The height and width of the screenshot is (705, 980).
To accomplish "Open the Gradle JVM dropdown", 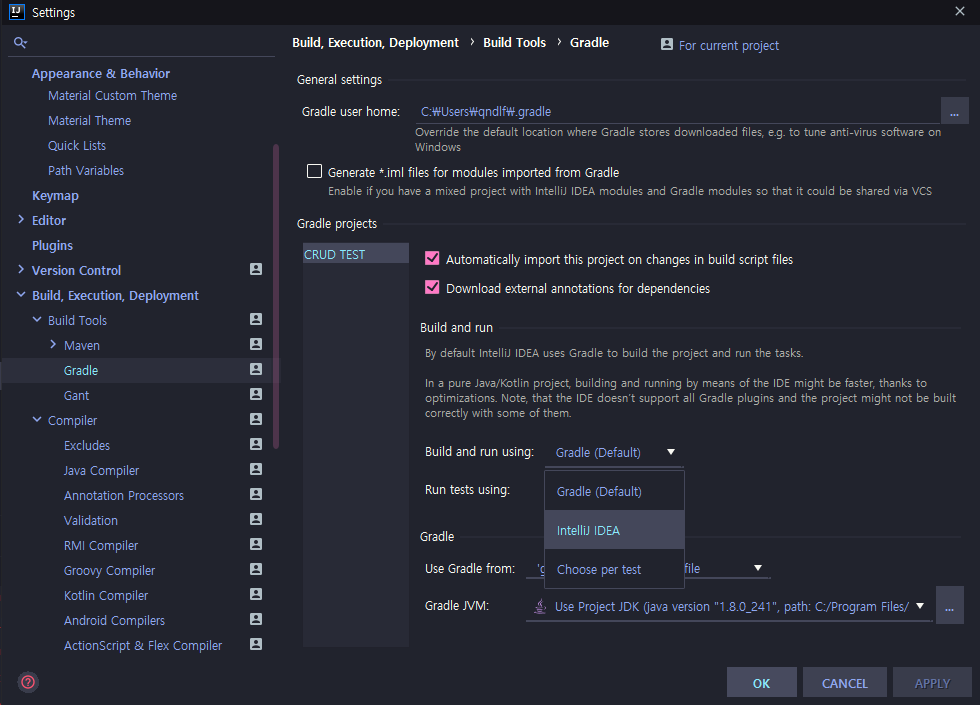I will (920, 606).
